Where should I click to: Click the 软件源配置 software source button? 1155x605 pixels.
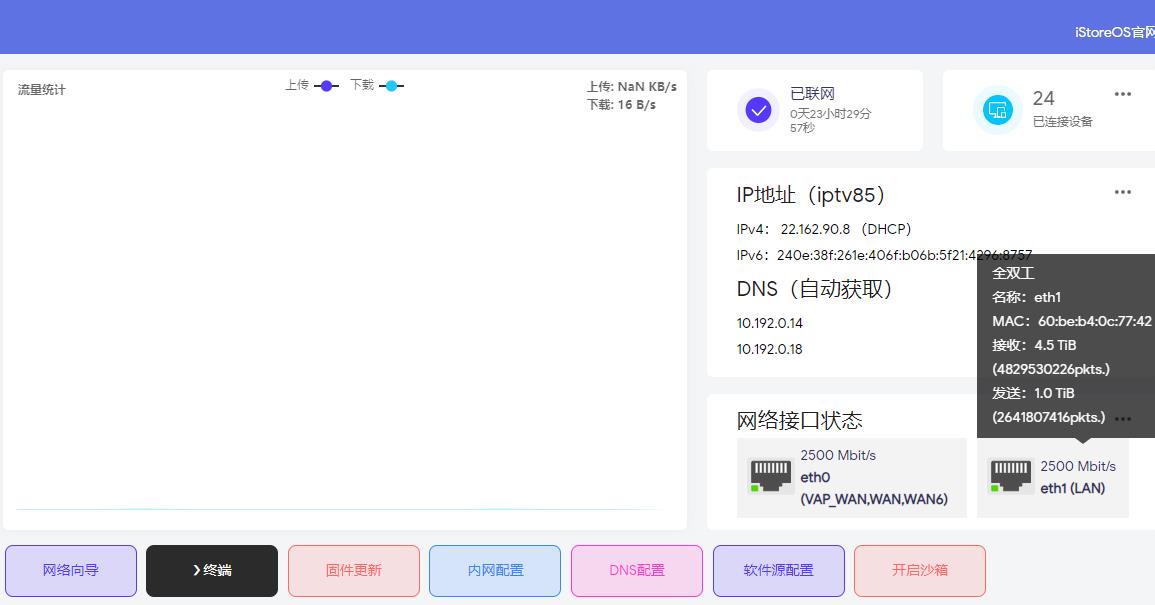coord(778,570)
